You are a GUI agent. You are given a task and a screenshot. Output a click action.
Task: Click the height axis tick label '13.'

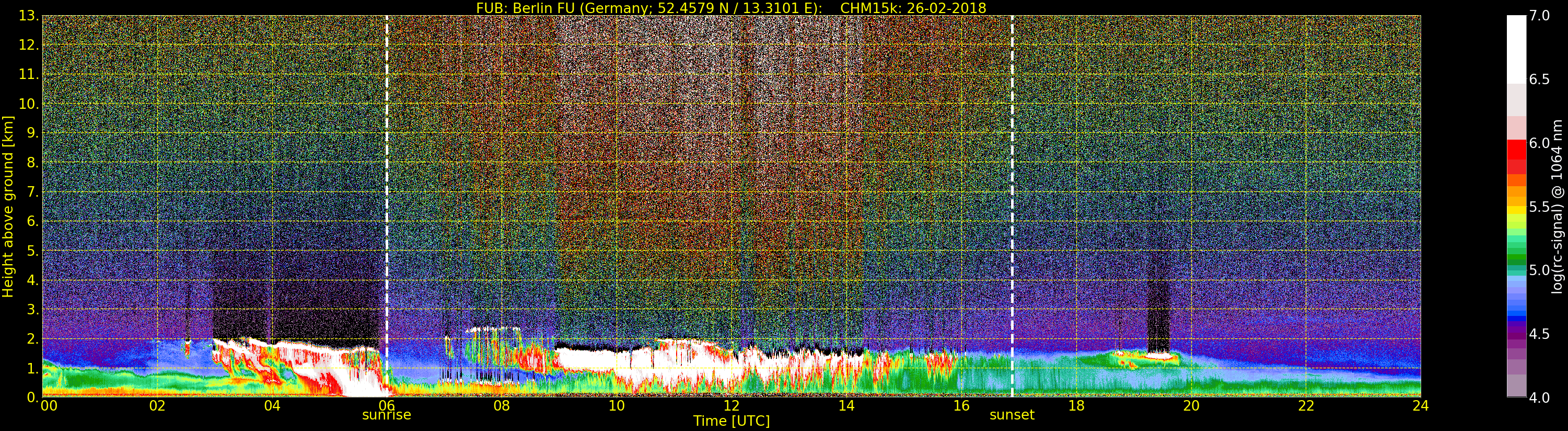click(x=29, y=16)
